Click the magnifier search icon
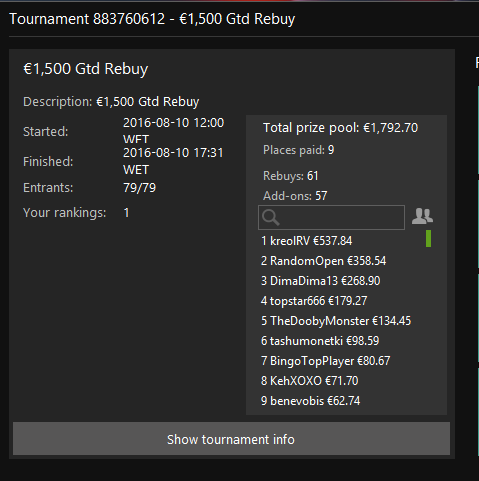This screenshot has height=481, width=479. [x=271, y=218]
